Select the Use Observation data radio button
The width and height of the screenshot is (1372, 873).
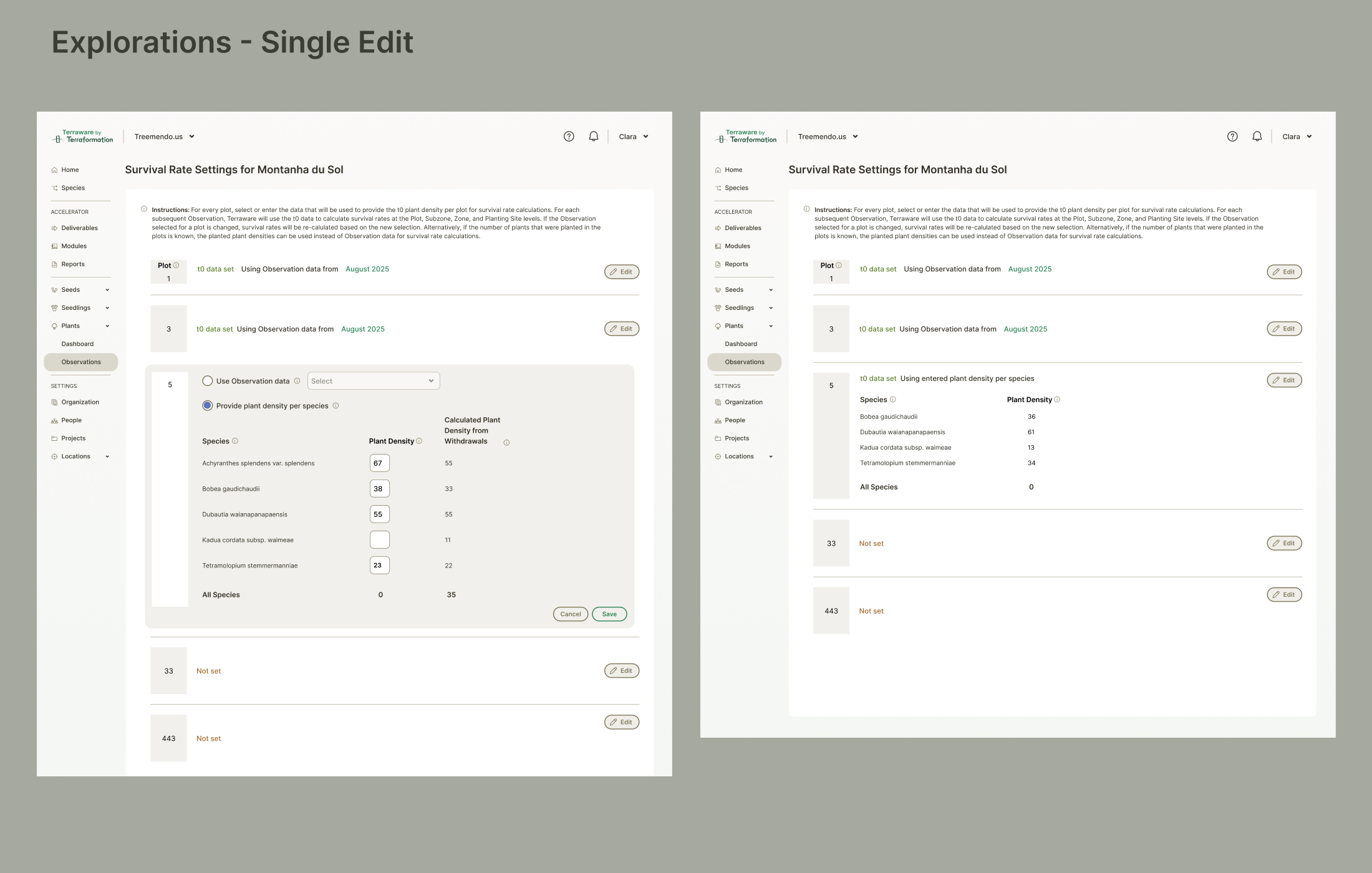click(208, 381)
